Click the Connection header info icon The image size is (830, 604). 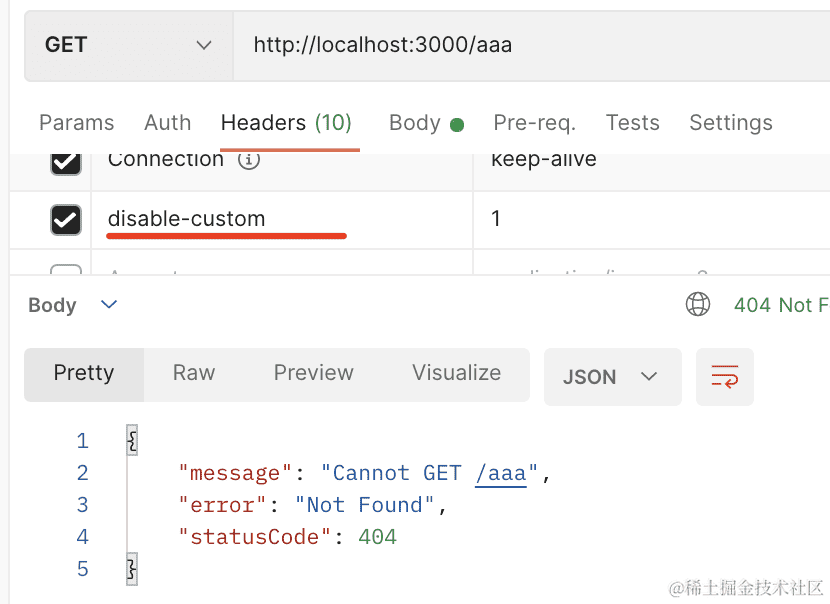coord(248,160)
